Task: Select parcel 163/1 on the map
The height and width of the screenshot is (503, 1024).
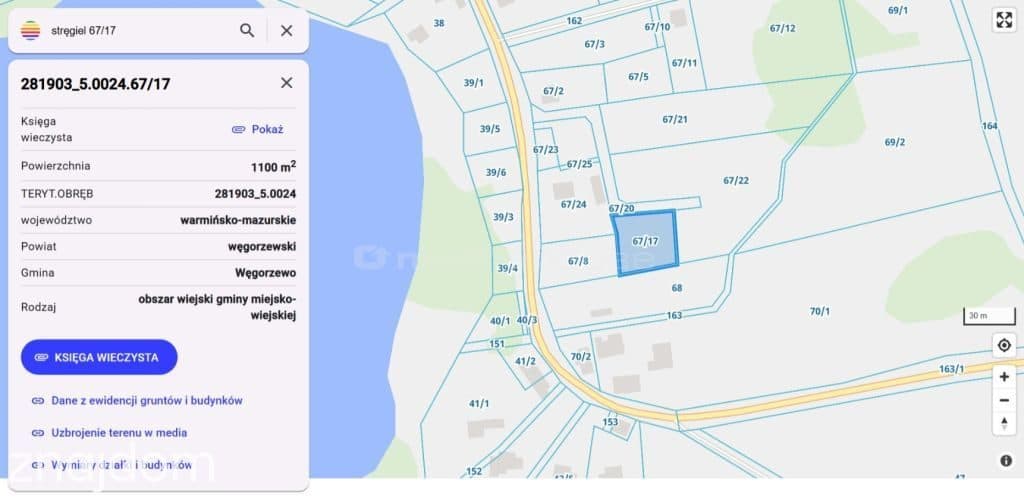Action: click(x=952, y=369)
